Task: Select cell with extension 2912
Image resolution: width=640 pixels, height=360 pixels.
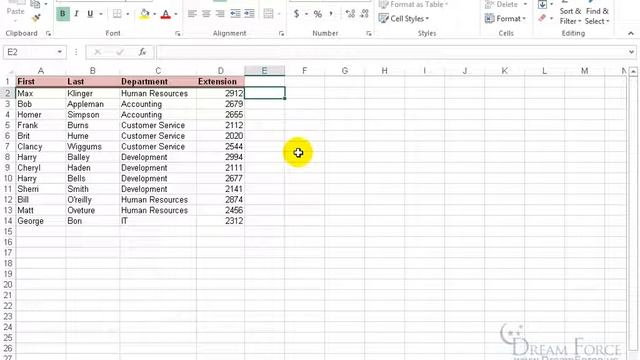Action: click(x=220, y=93)
